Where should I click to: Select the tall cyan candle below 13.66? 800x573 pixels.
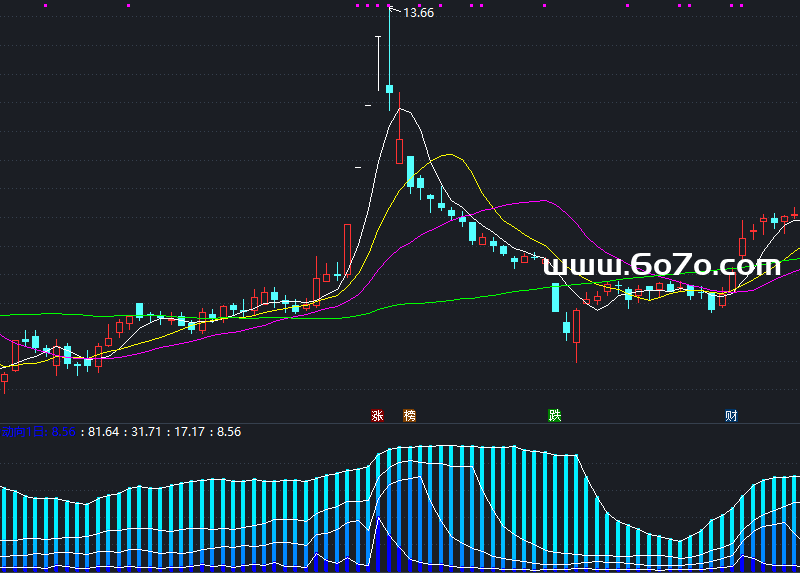coord(389,89)
